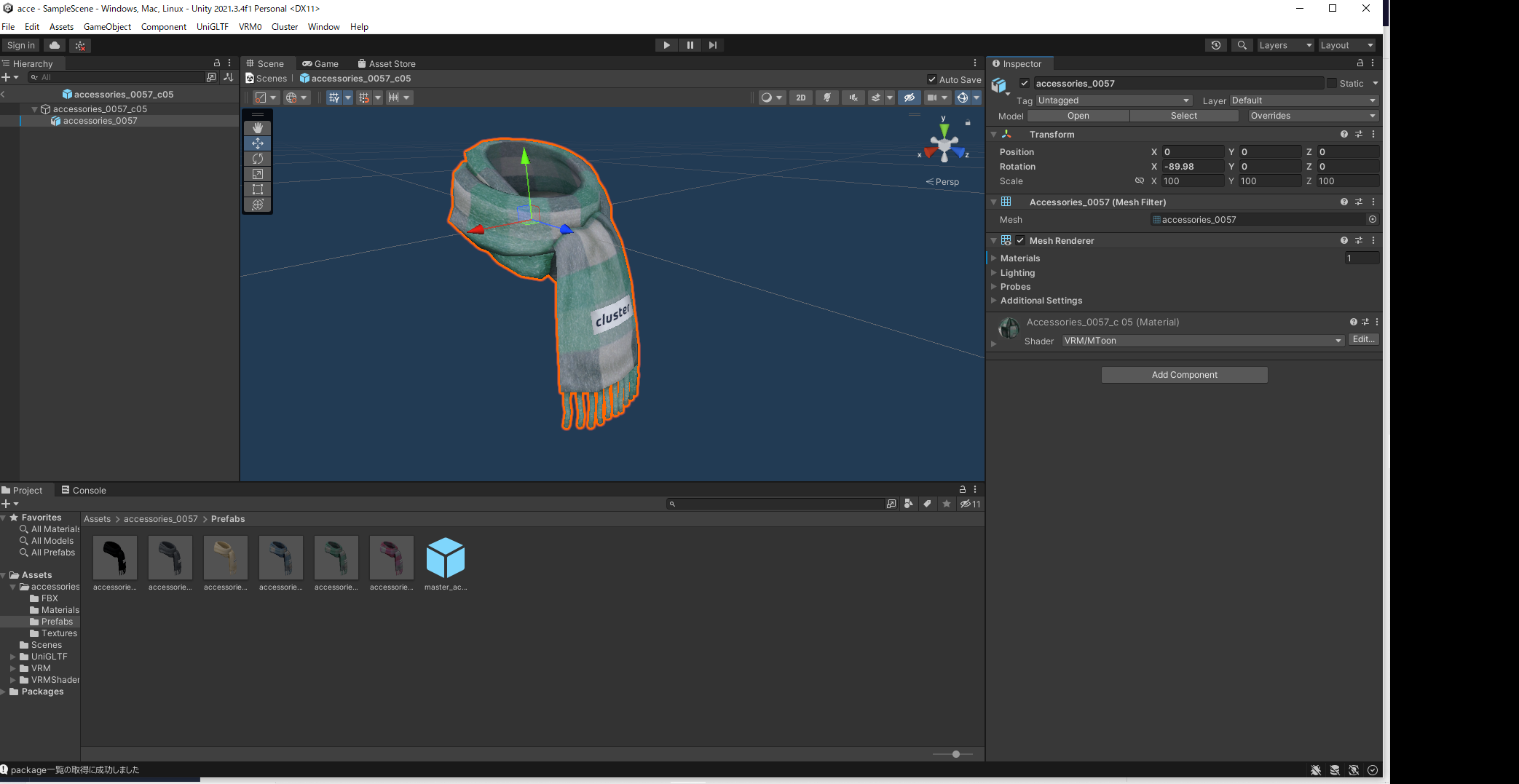Open the GameObject menu
The image size is (1519, 784).
[x=107, y=27]
